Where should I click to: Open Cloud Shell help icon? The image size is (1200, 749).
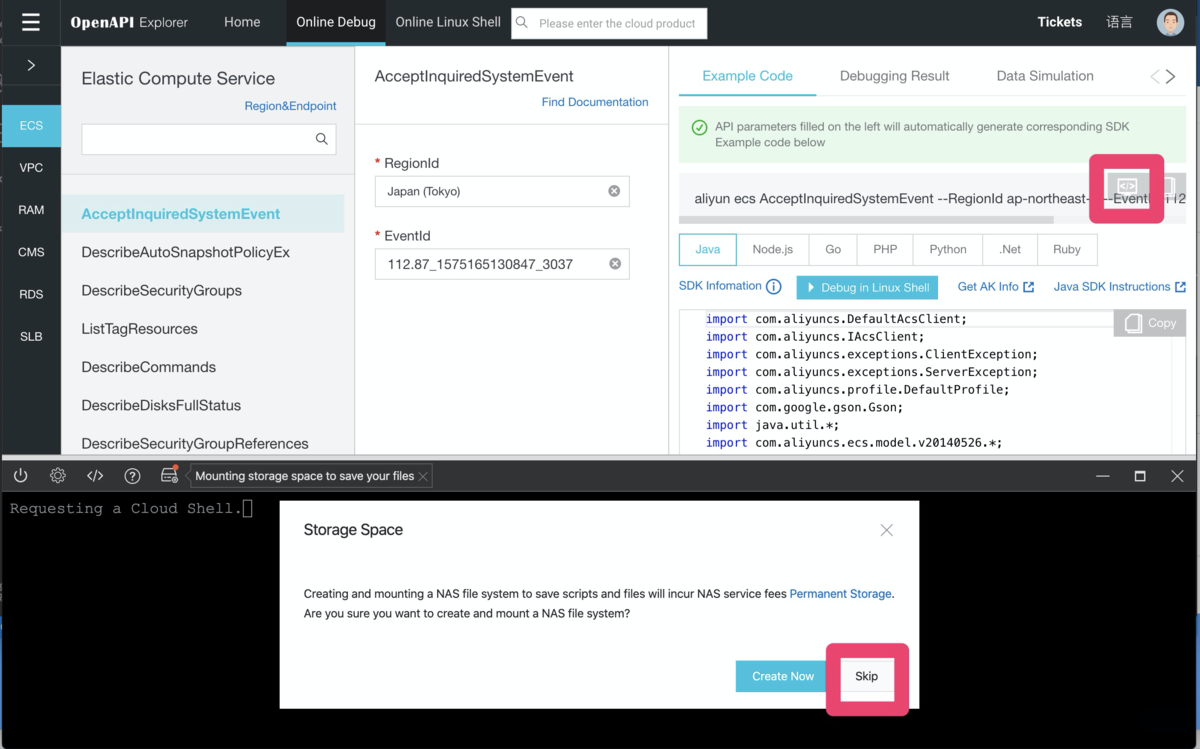click(132, 476)
